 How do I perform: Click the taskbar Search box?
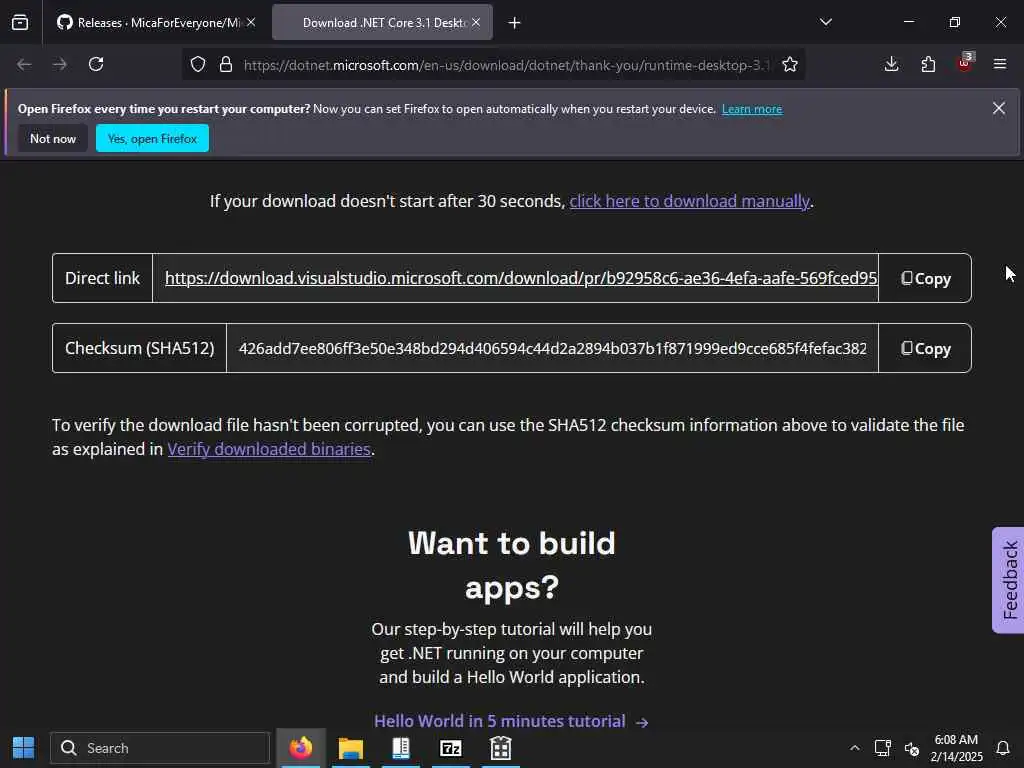(160, 748)
